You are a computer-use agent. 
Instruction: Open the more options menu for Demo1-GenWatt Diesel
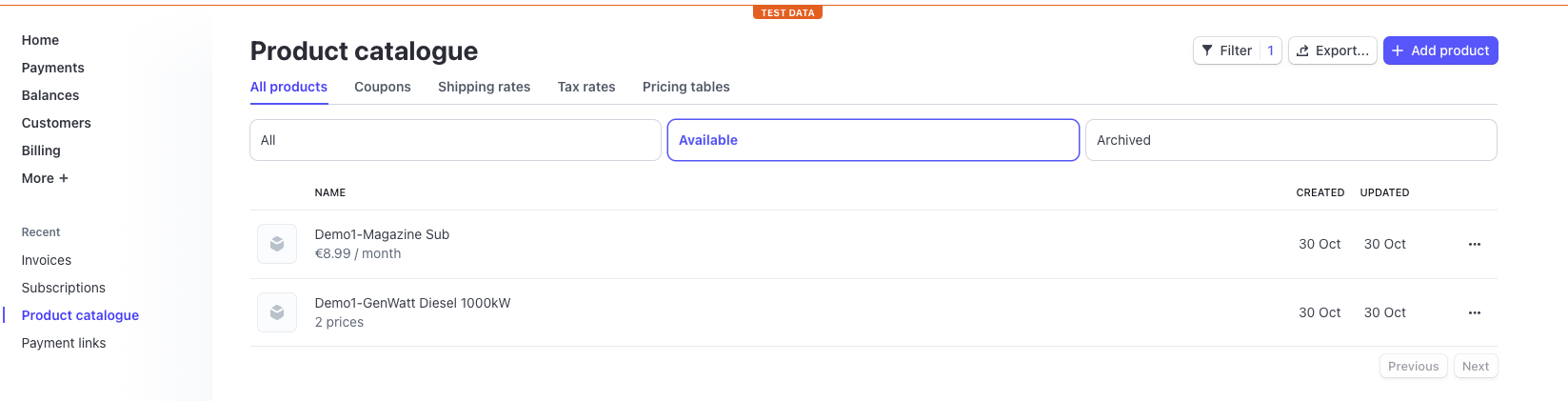point(1474,312)
